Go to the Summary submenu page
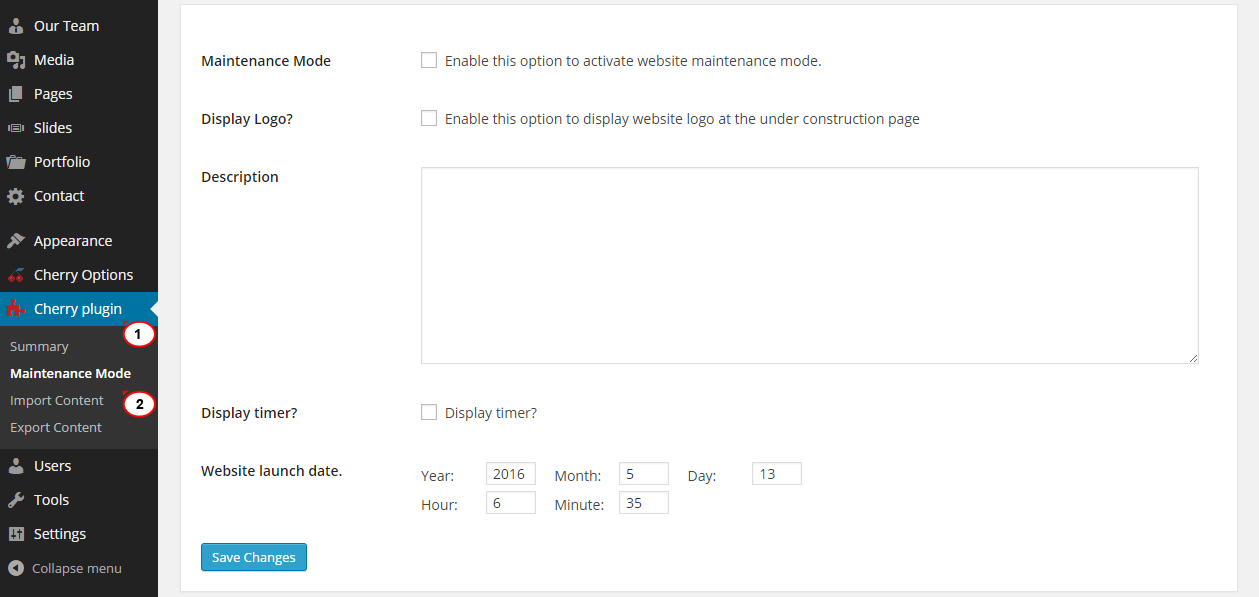The height and width of the screenshot is (597, 1259). coord(39,346)
